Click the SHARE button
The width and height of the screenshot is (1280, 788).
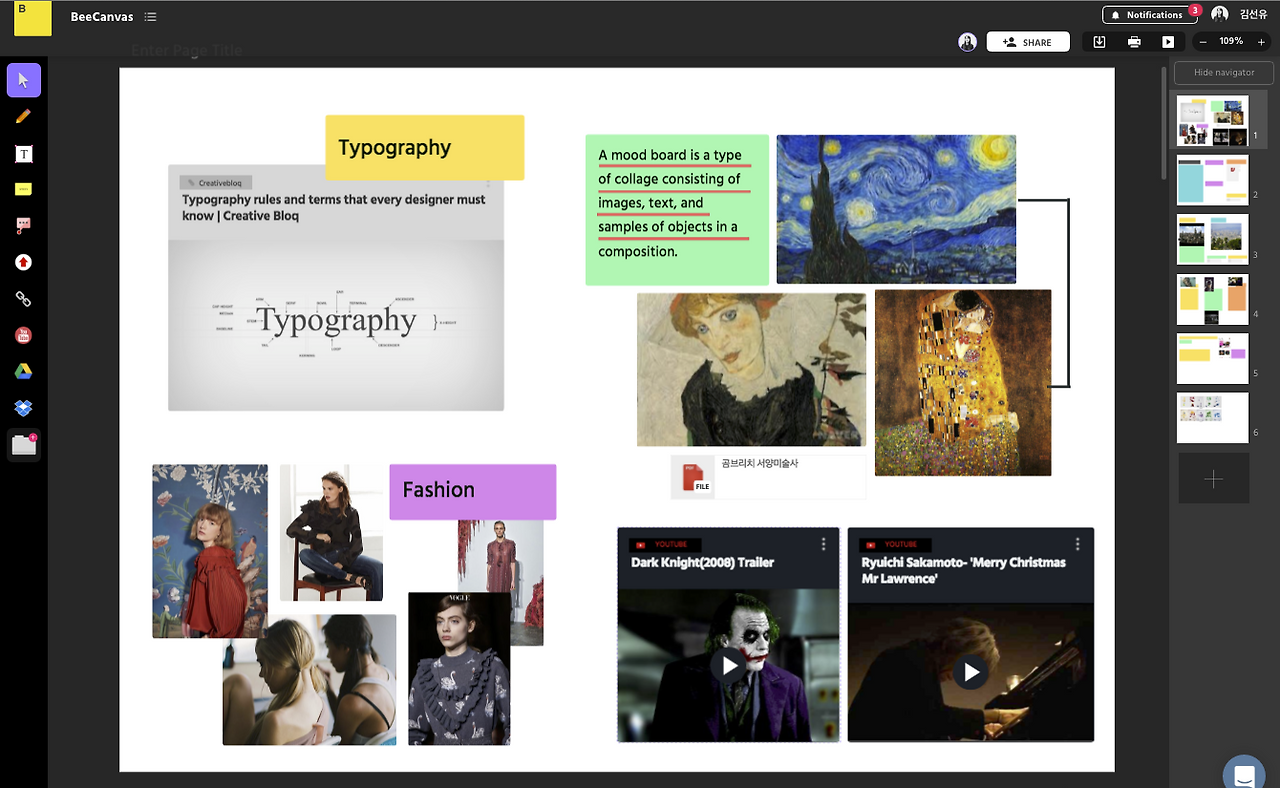point(1028,42)
